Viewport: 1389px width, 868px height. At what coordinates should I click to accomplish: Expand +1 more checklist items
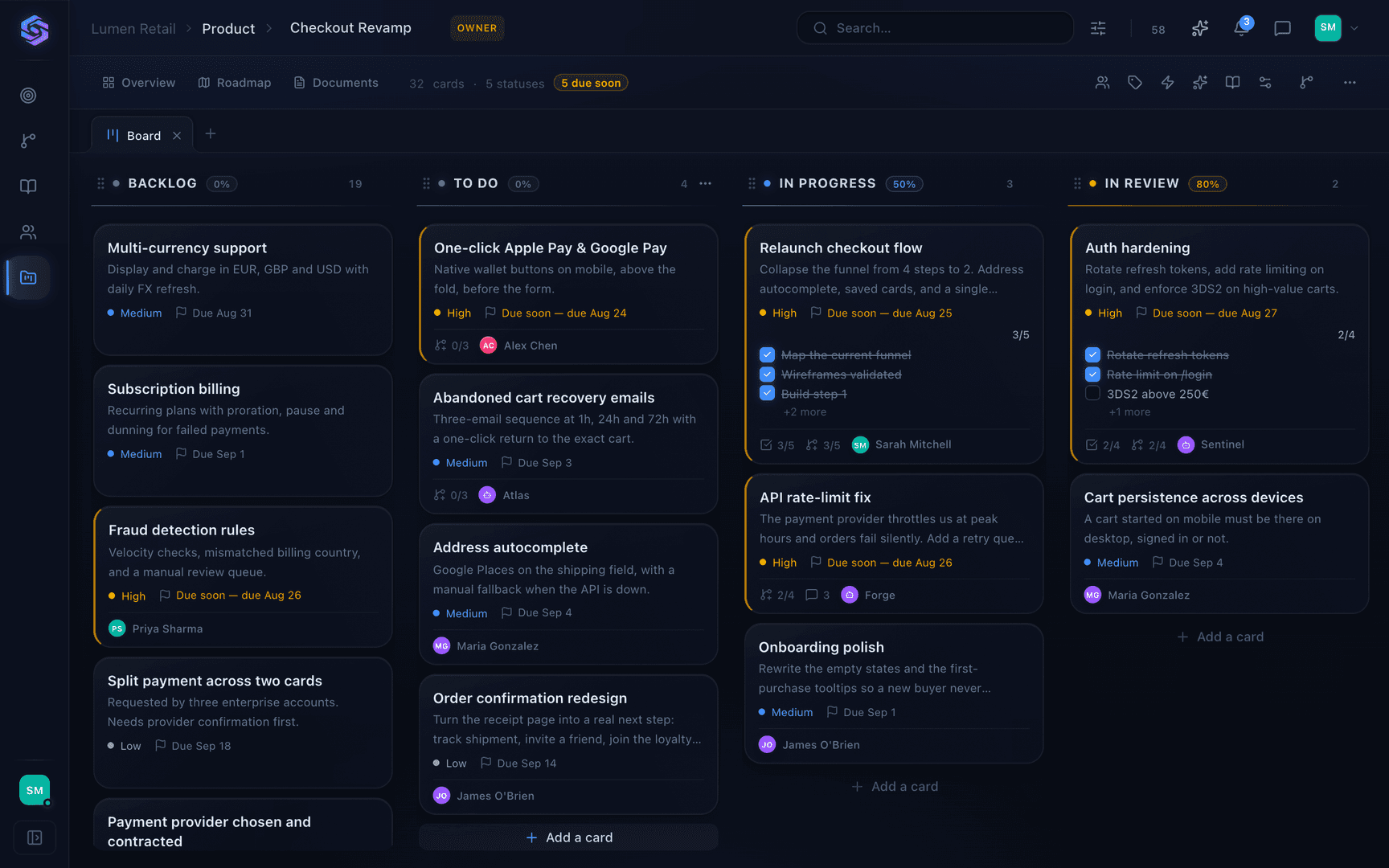1129,412
